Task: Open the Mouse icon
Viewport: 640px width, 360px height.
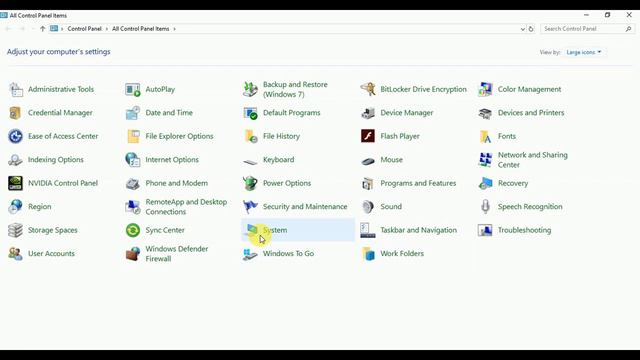Action: 368,161
